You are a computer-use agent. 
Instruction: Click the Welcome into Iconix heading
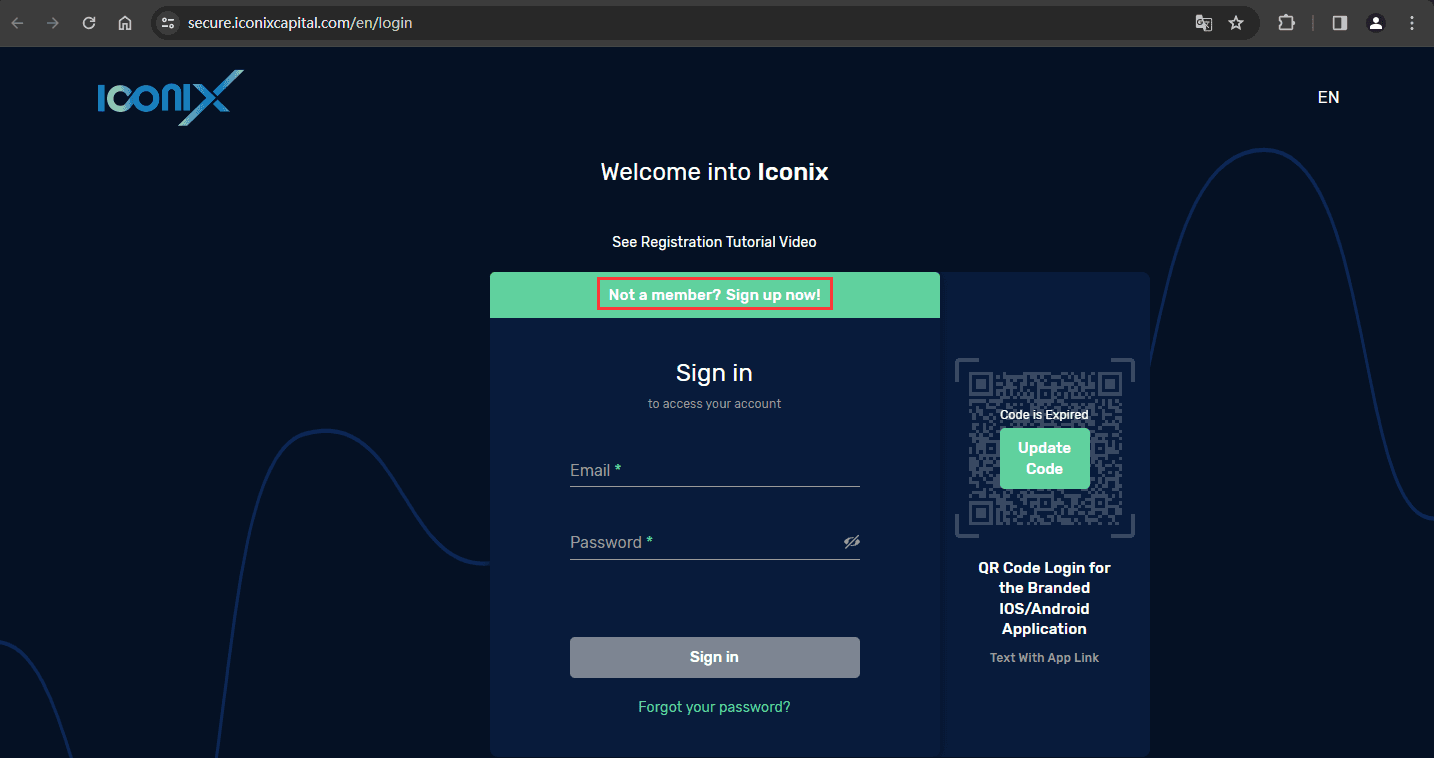(x=714, y=172)
